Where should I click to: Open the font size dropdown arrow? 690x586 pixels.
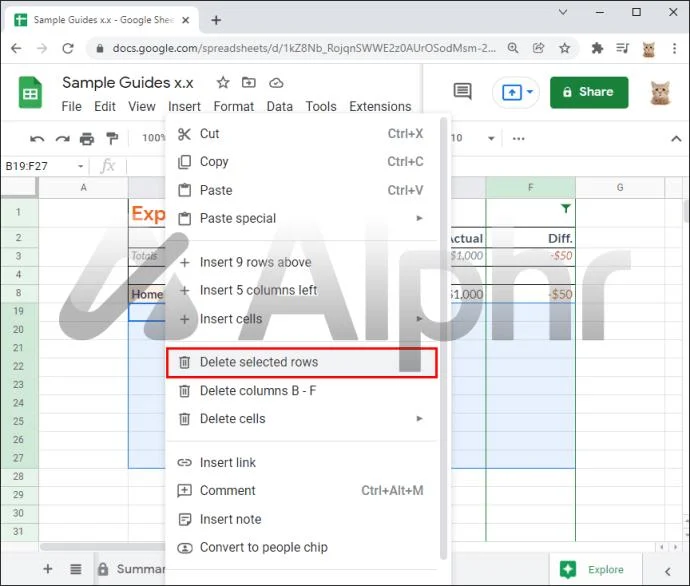click(491, 139)
